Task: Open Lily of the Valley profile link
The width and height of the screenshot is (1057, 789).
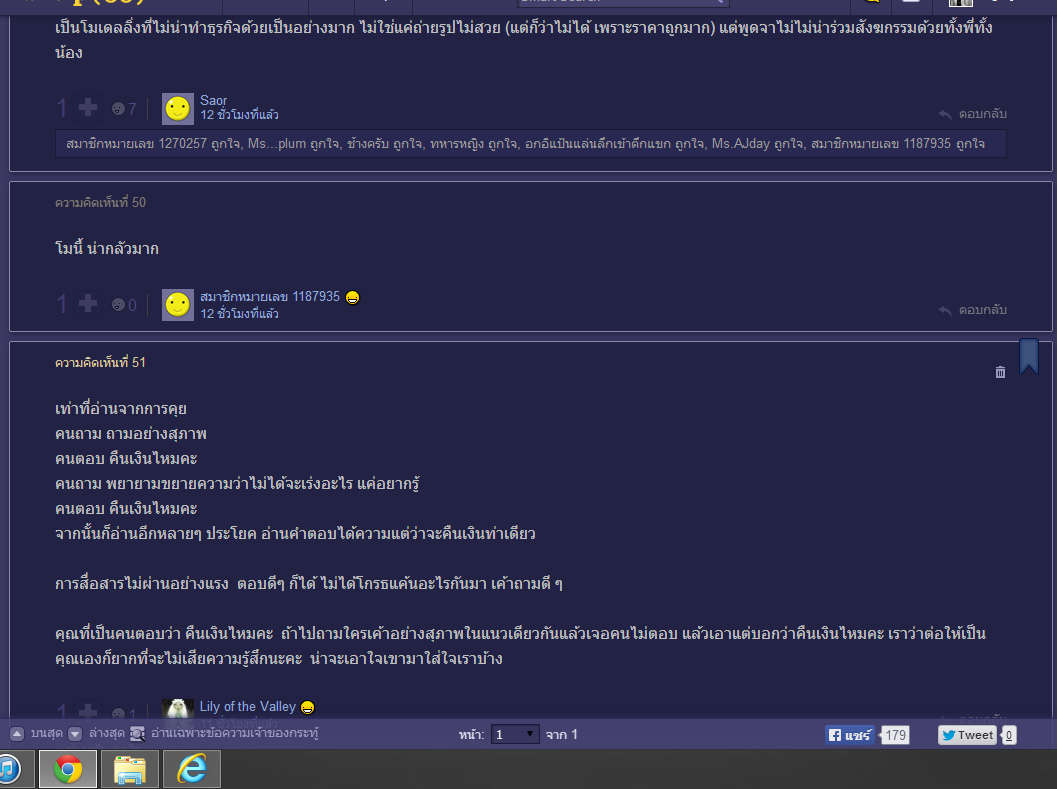Action: tap(247, 706)
